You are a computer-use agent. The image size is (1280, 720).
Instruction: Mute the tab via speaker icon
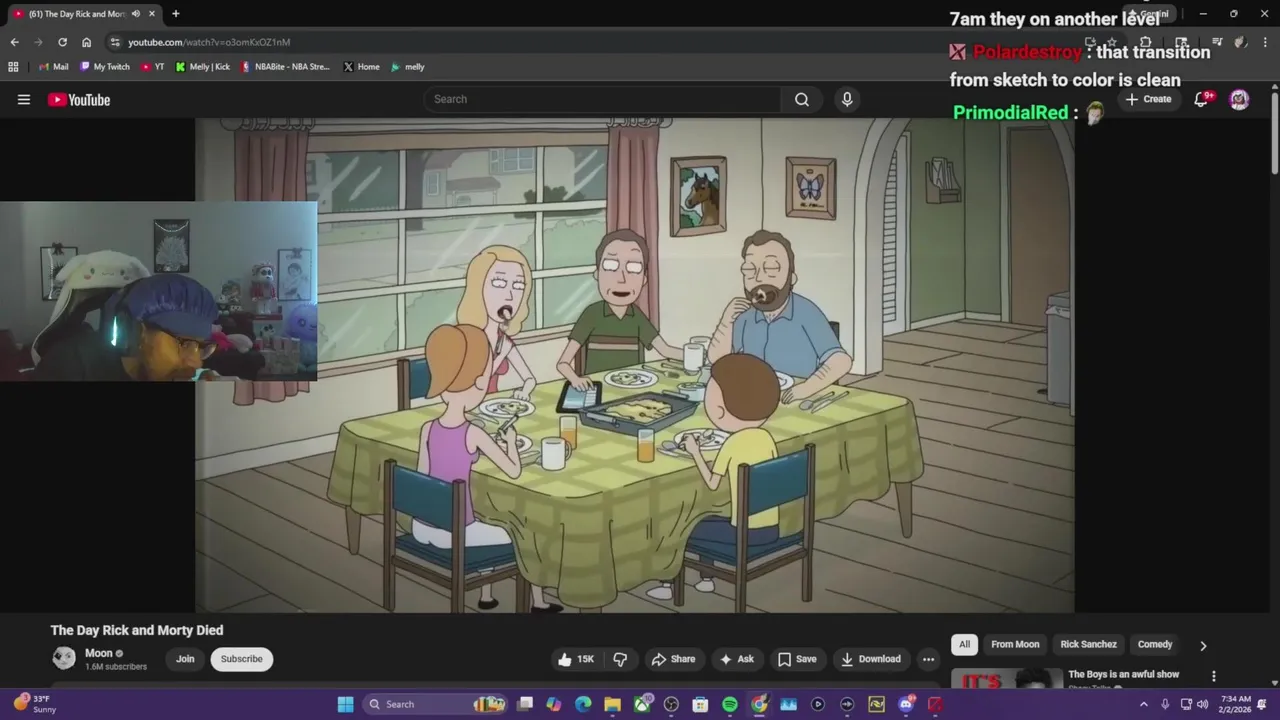click(136, 14)
